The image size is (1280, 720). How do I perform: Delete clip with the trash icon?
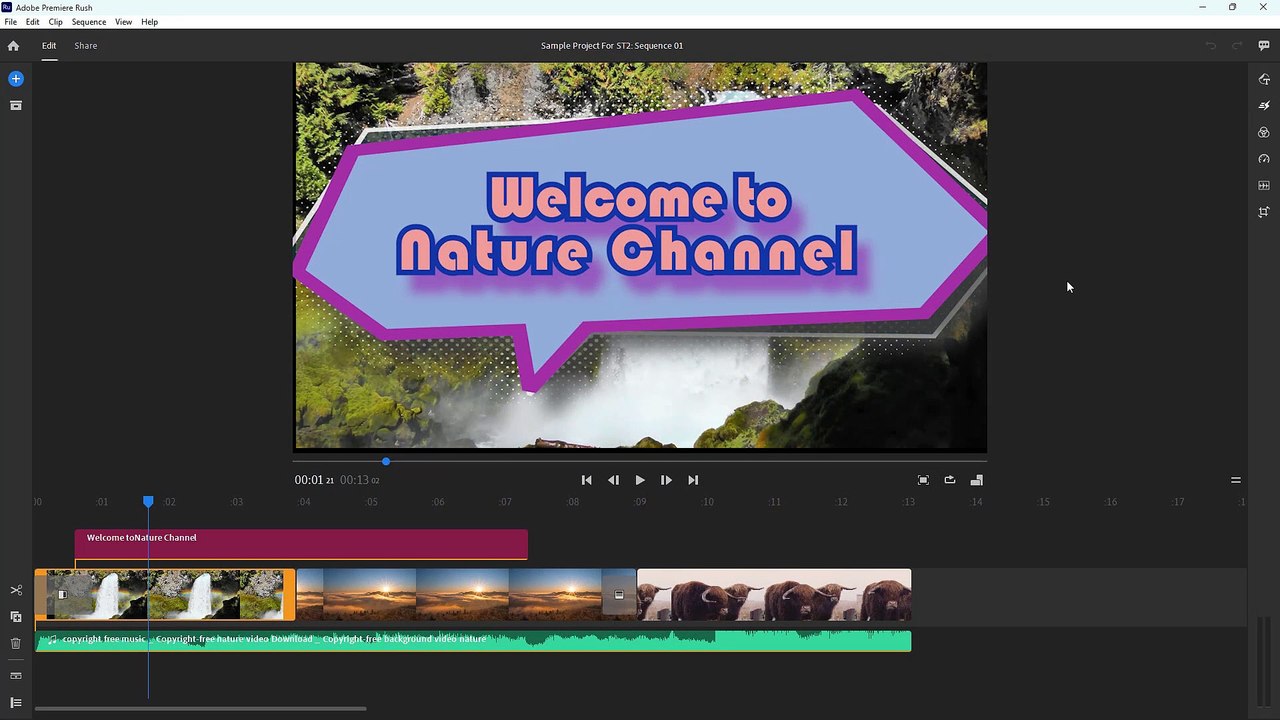click(15, 643)
